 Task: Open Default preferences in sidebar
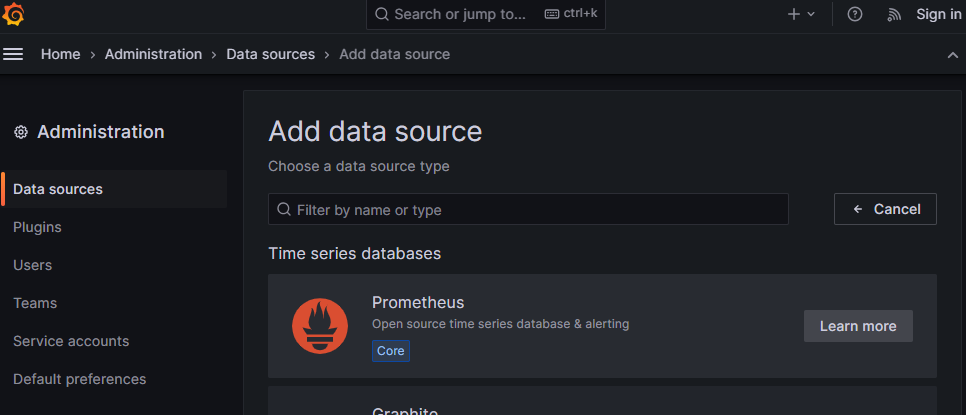point(79,379)
